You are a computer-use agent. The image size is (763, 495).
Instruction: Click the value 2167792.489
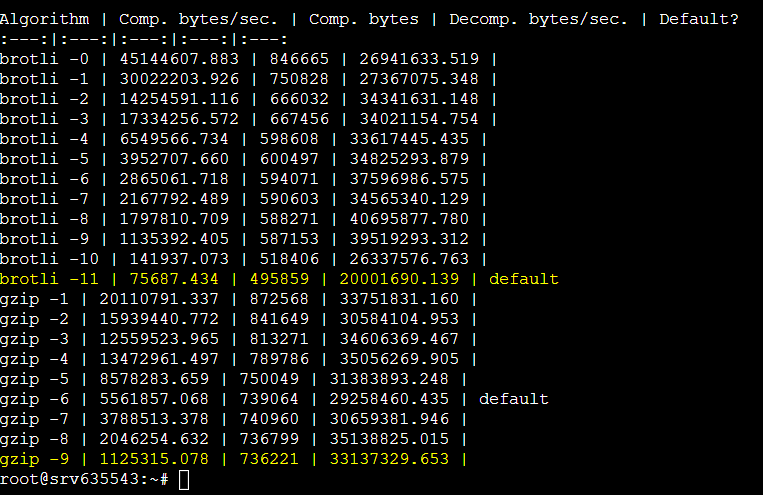pos(174,199)
